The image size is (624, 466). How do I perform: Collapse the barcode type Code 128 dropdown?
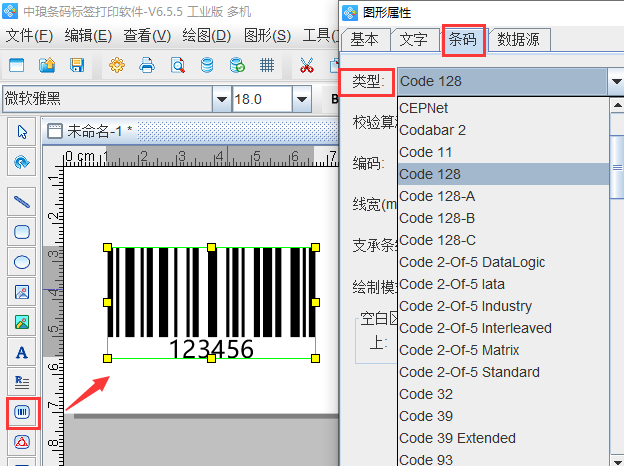tap(613, 81)
